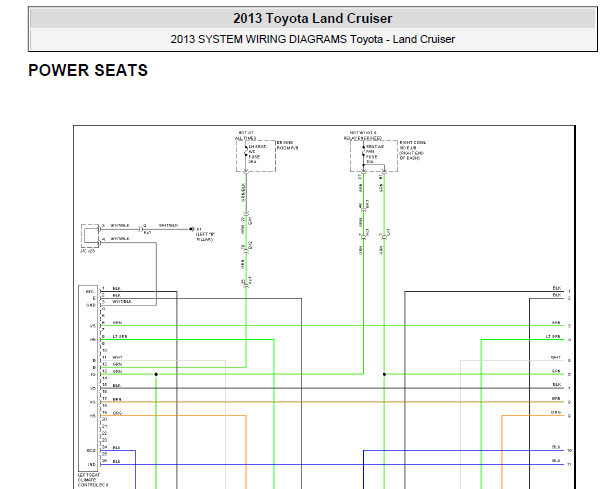The height and width of the screenshot is (489, 608).
Task: Click the 'LT GRN' label at ECU pin 8
Action: (120, 336)
